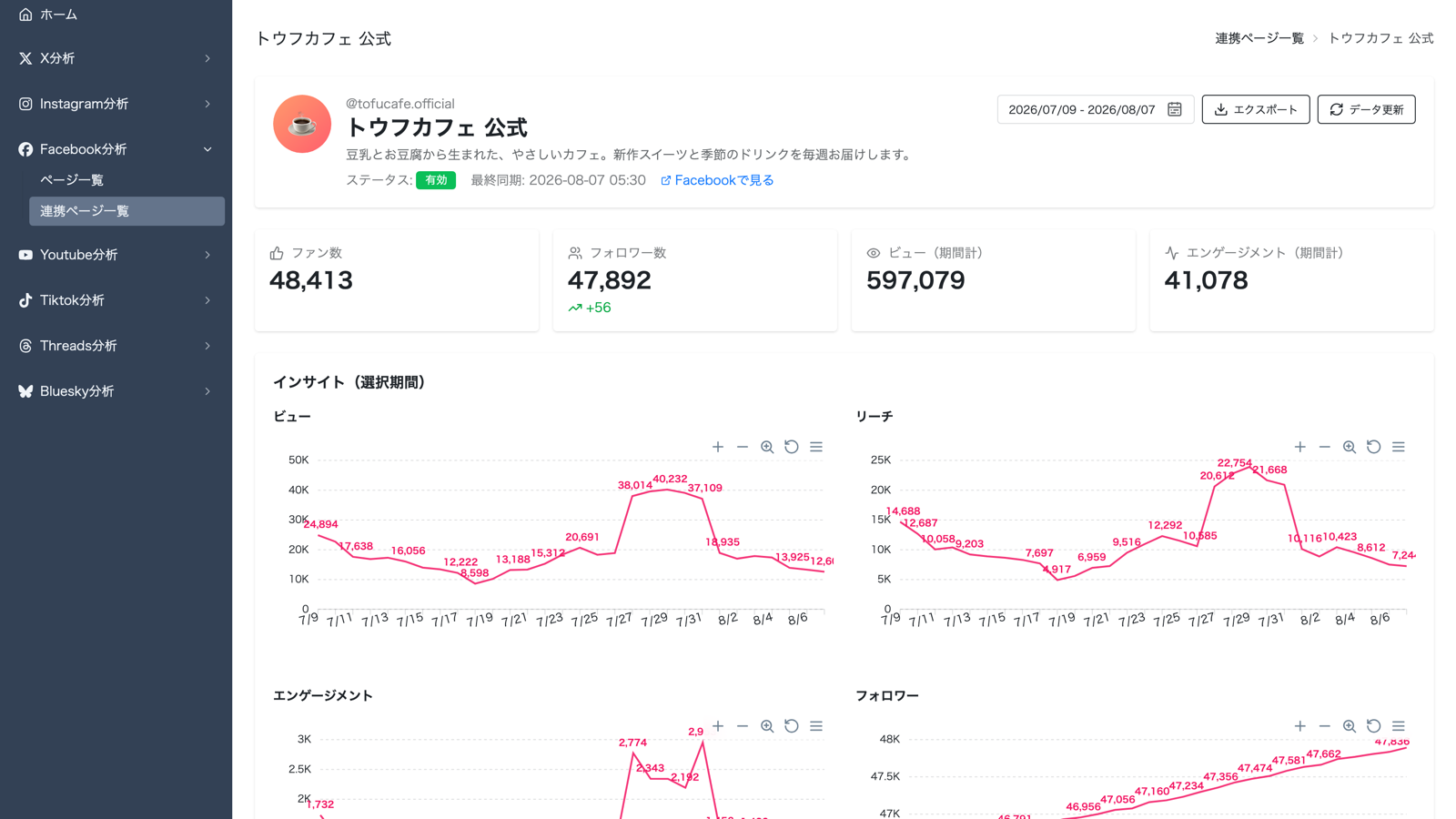
Task: Zoom in on the リーチ chart with plus icon
Action: point(1300,447)
